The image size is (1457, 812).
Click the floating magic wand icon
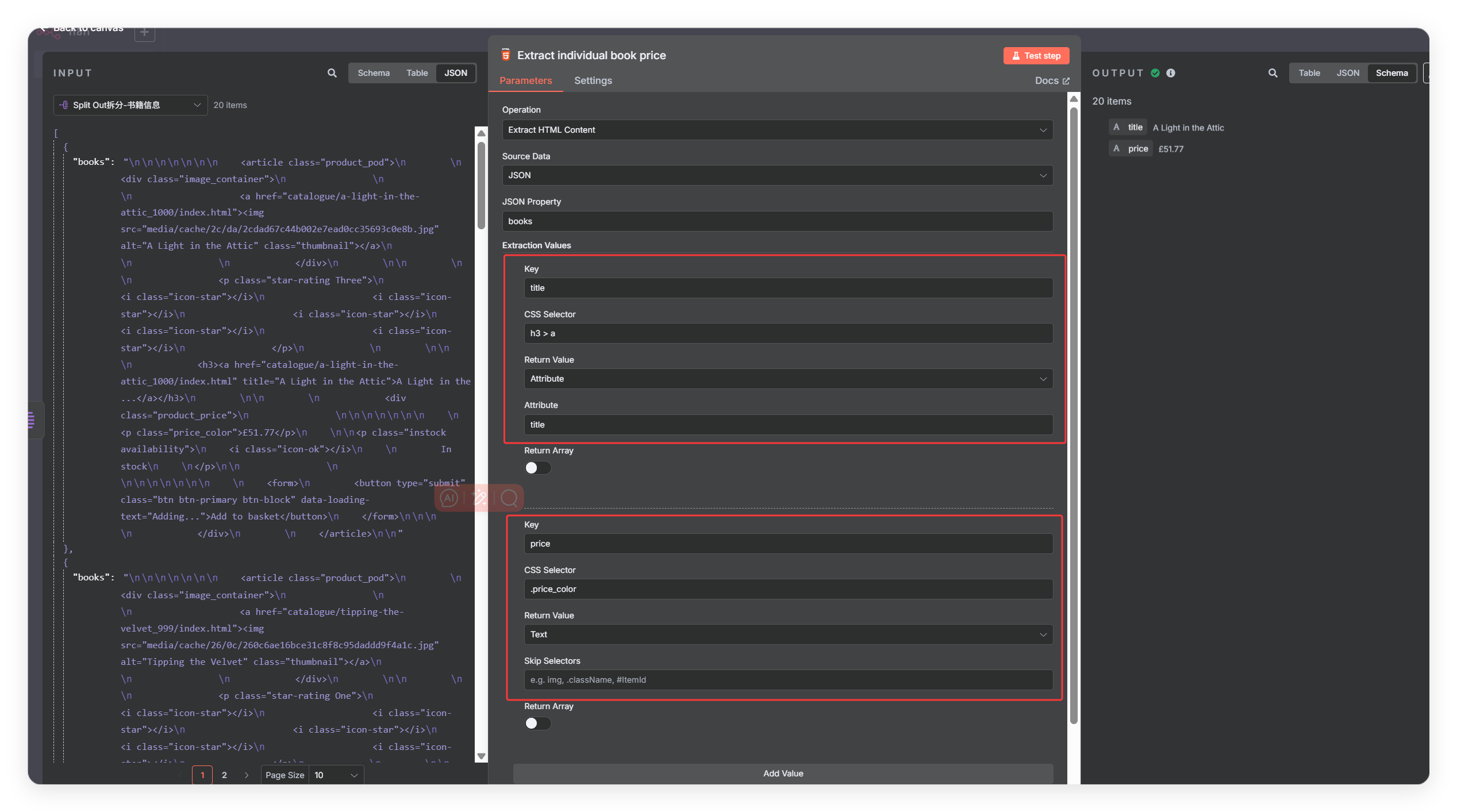(x=479, y=498)
